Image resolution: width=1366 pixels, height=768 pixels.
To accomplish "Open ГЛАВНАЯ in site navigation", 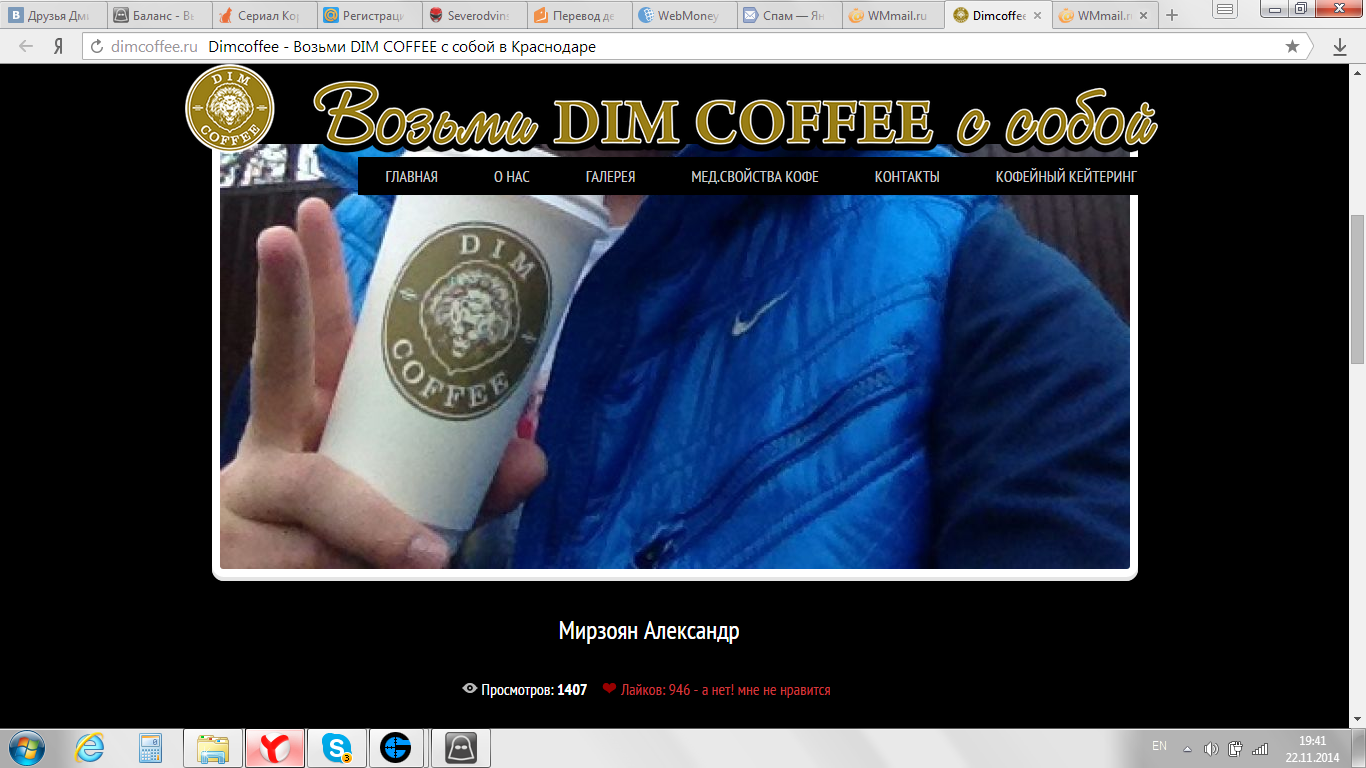I will (x=411, y=177).
